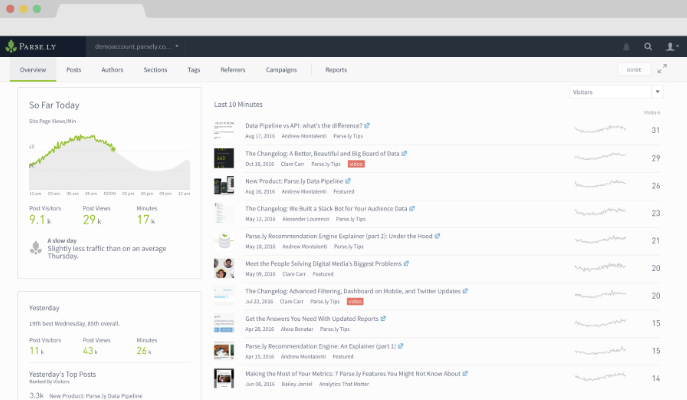This screenshot has height=400, width=687.
Task: Open the Reports tab
Action: (x=336, y=70)
